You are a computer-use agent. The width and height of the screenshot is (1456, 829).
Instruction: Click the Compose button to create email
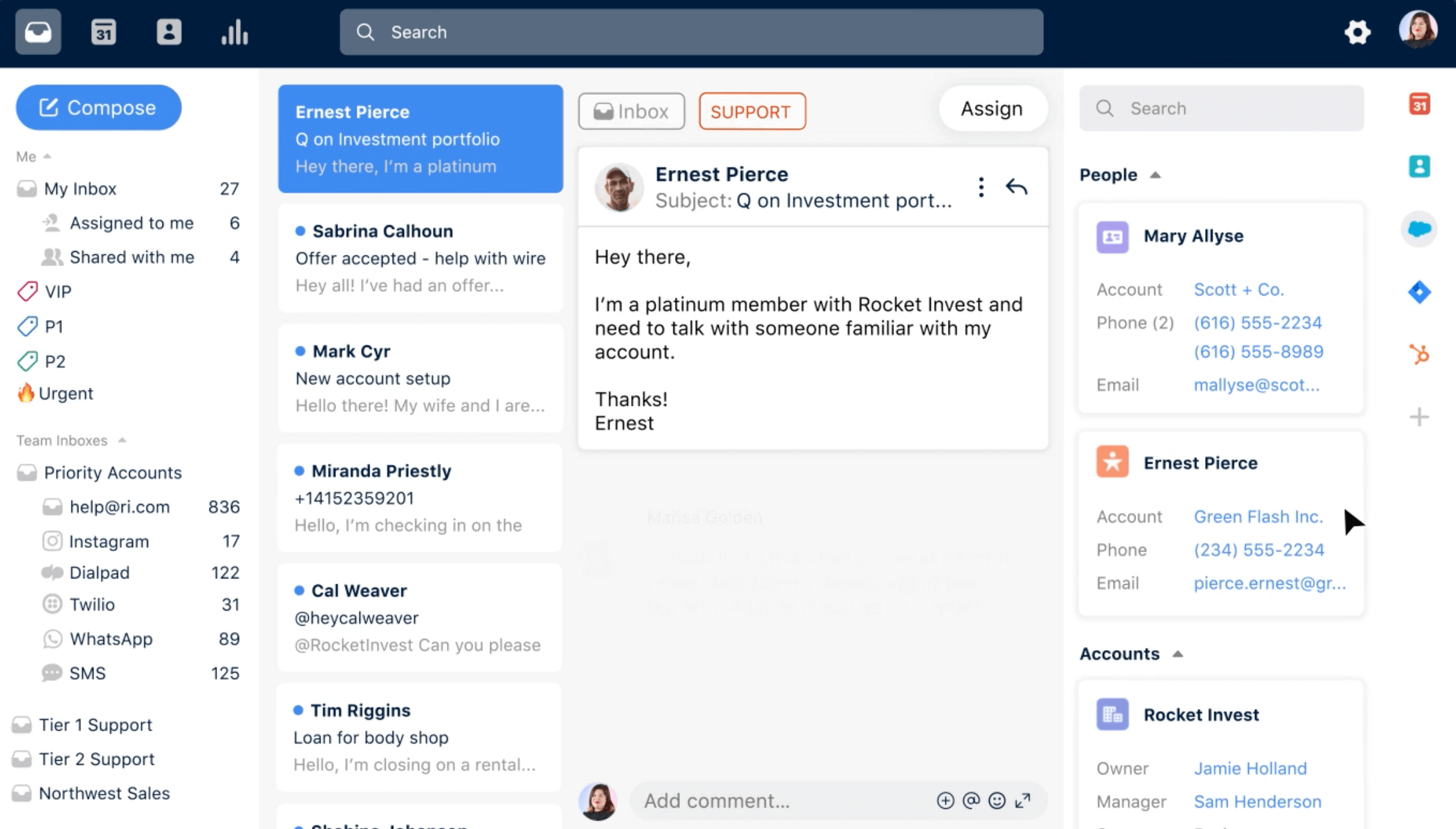(x=98, y=107)
